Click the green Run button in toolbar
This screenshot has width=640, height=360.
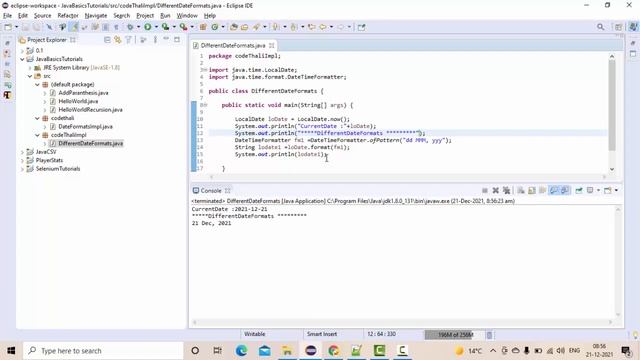coord(147,27)
